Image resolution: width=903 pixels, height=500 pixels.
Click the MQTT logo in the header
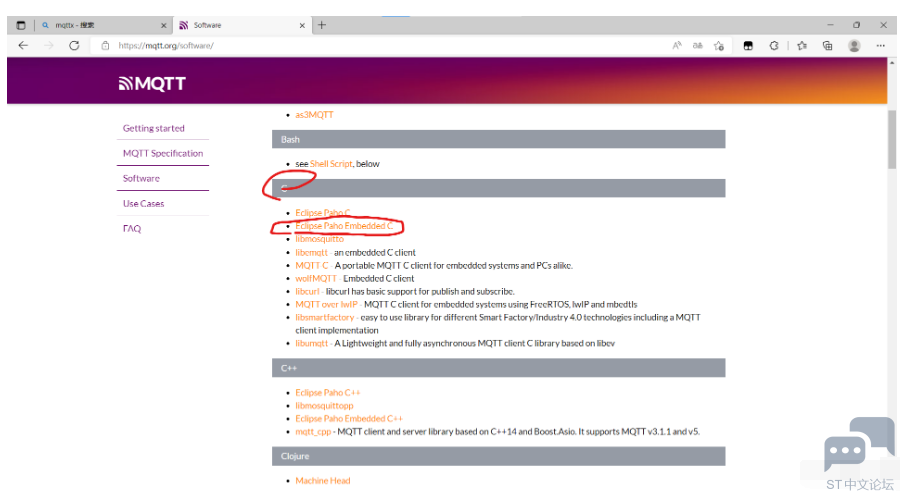click(152, 84)
